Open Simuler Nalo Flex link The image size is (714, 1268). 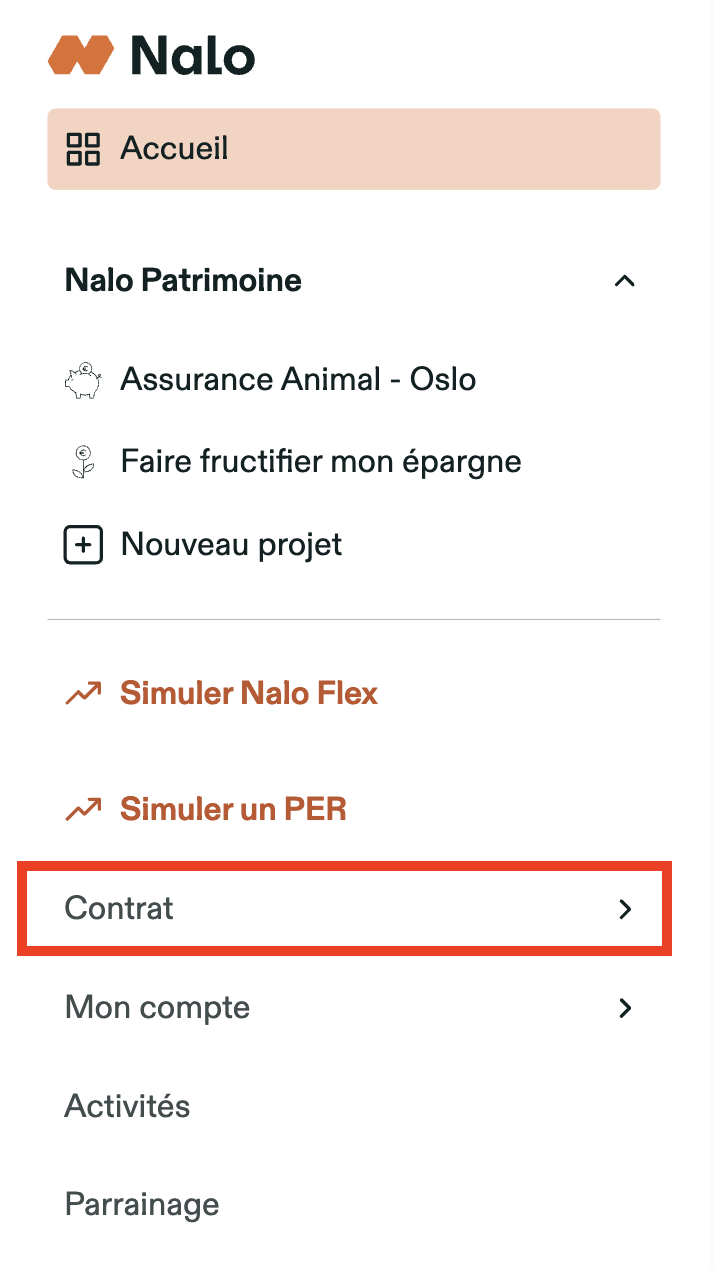pyautogui.click(x=248, y=693)
